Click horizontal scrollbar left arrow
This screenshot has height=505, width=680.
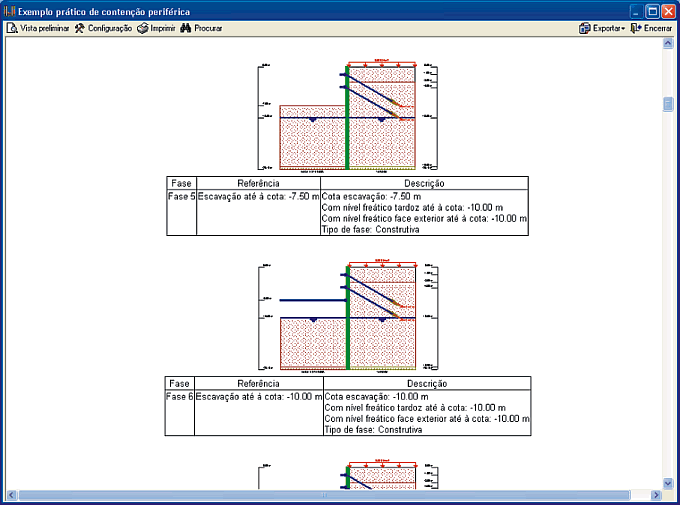coord(11,495)
